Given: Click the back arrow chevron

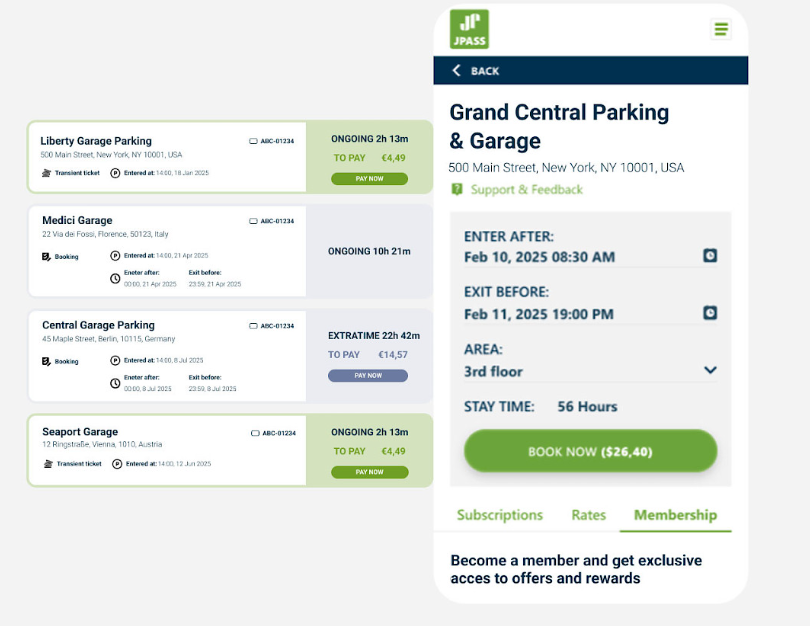Looking at the screenshot, I should pos(457,71).
